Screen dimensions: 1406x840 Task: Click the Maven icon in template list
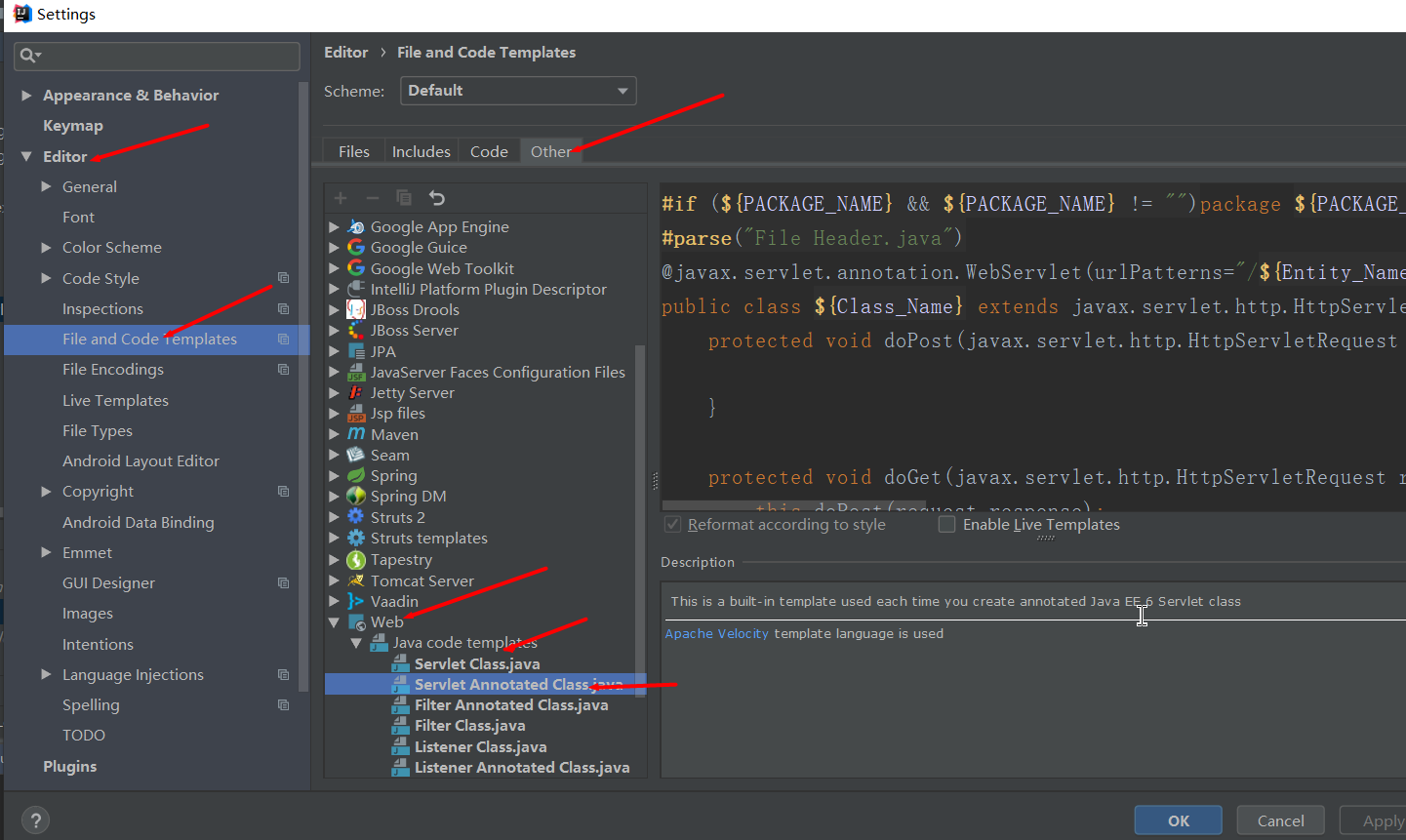(356, 434)
